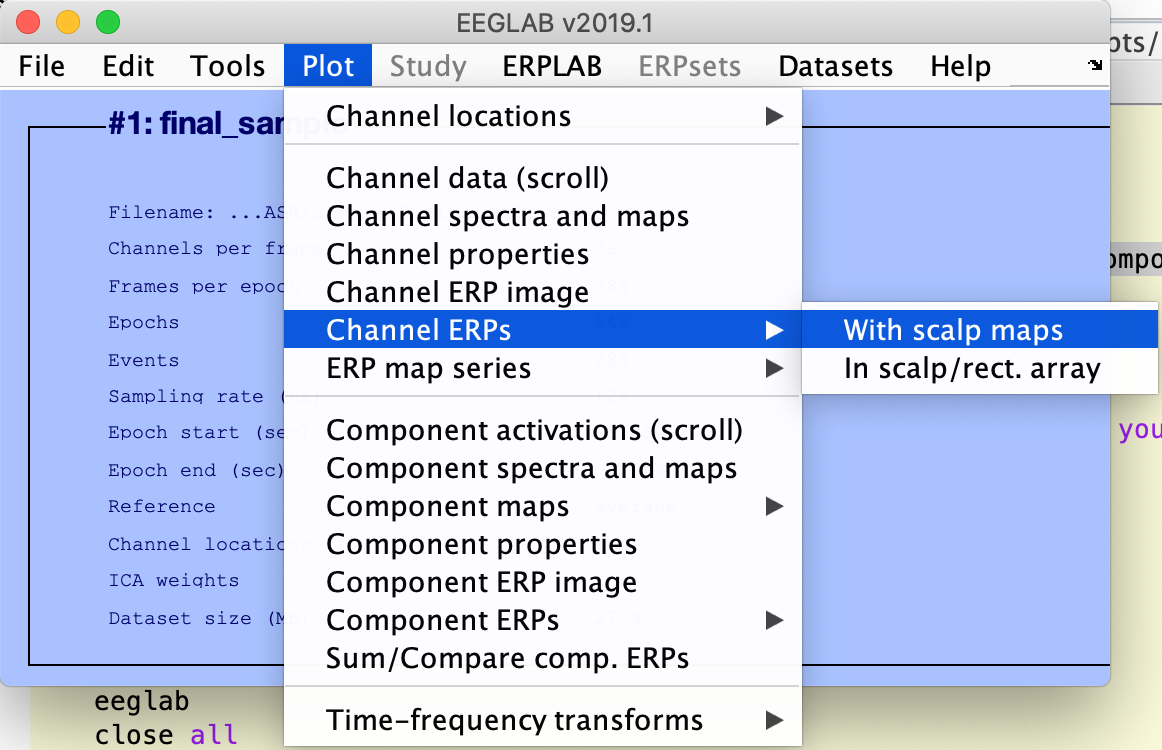Image resolution: width=1162 pixels, height=750 pixels.
Task: Minimize EEGLAB window with yellow button
Action: (x=68, y=22)
